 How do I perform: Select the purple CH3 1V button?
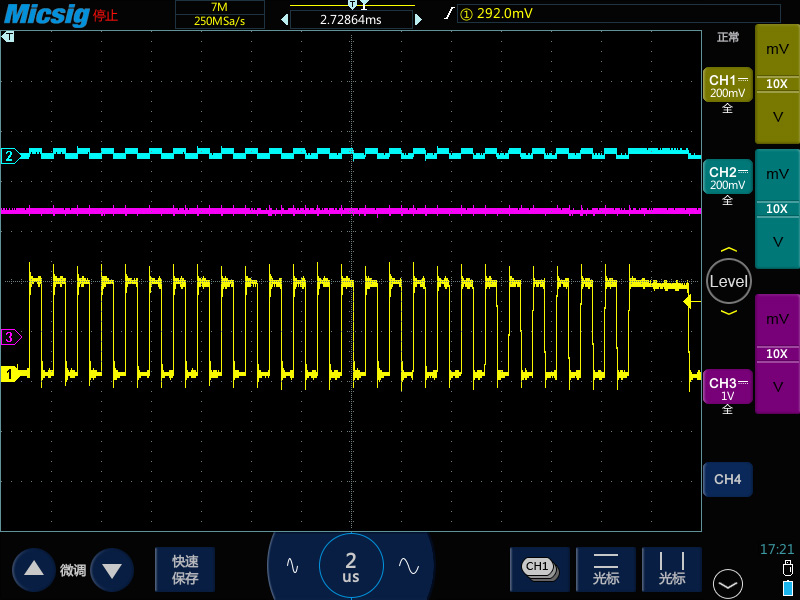[727, 388]
